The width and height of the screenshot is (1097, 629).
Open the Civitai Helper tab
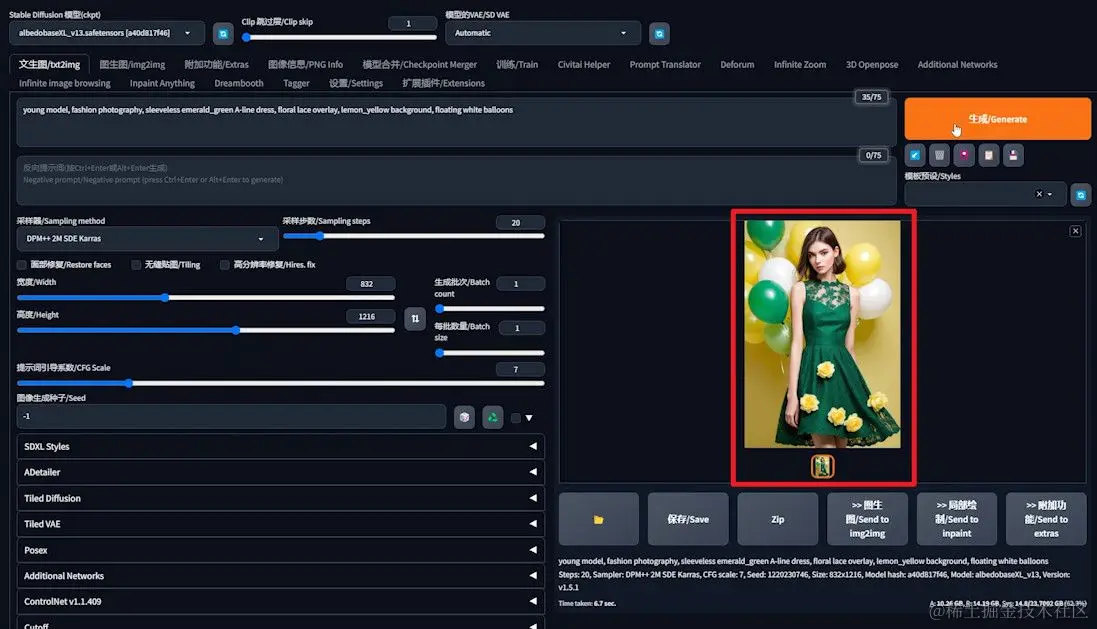pos(583,64)
